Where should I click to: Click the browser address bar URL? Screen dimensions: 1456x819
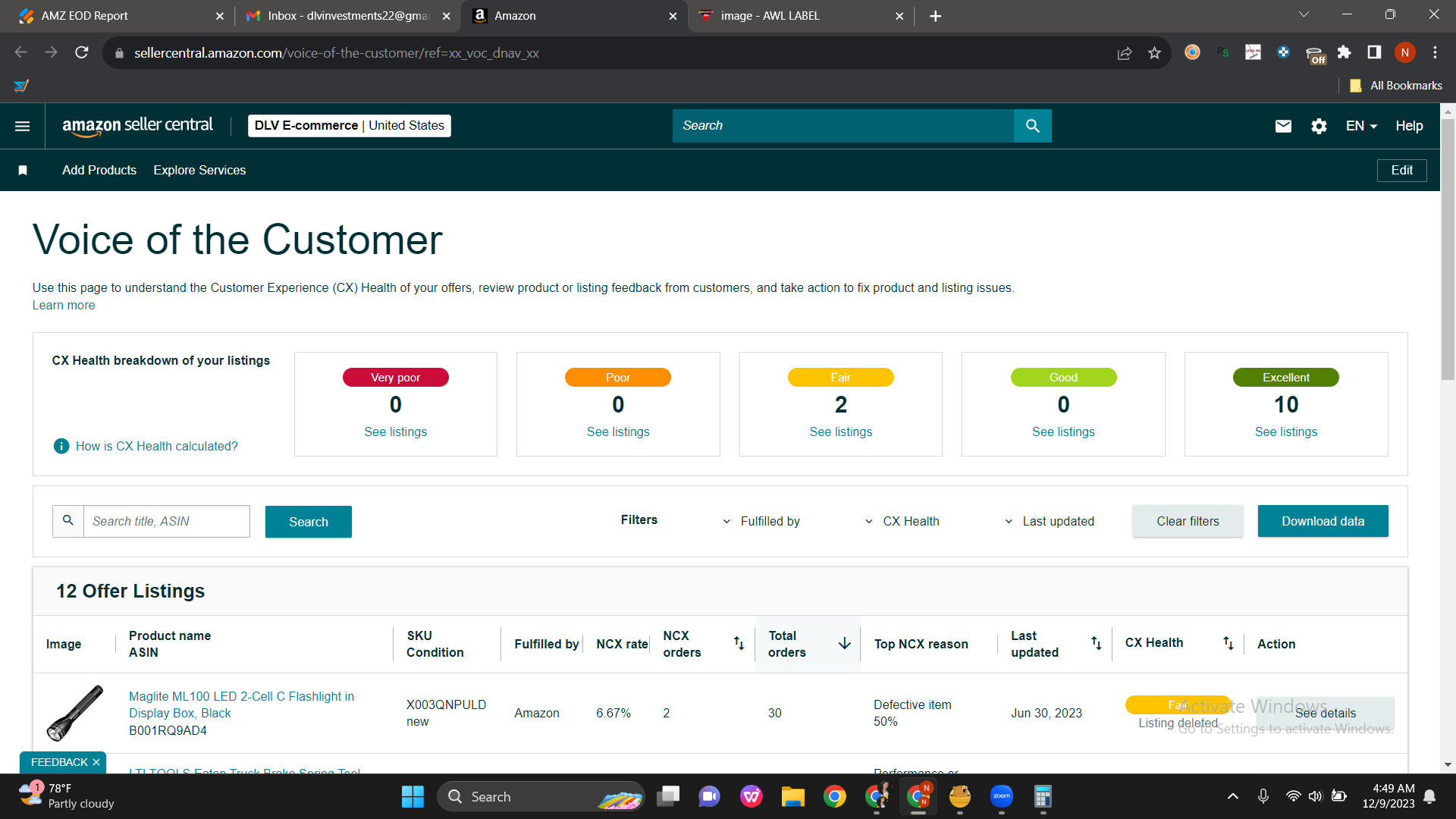pyautogui.click(x=336, y=53)
